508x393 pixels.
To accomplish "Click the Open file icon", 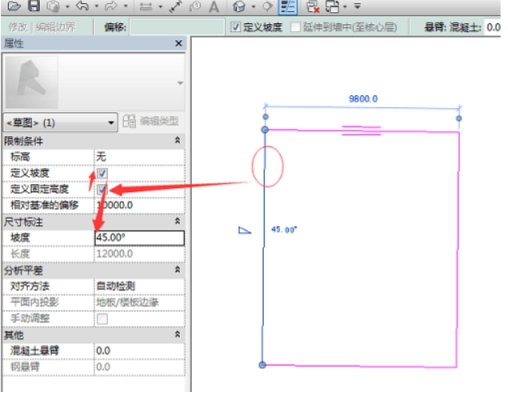I will 14,6.
